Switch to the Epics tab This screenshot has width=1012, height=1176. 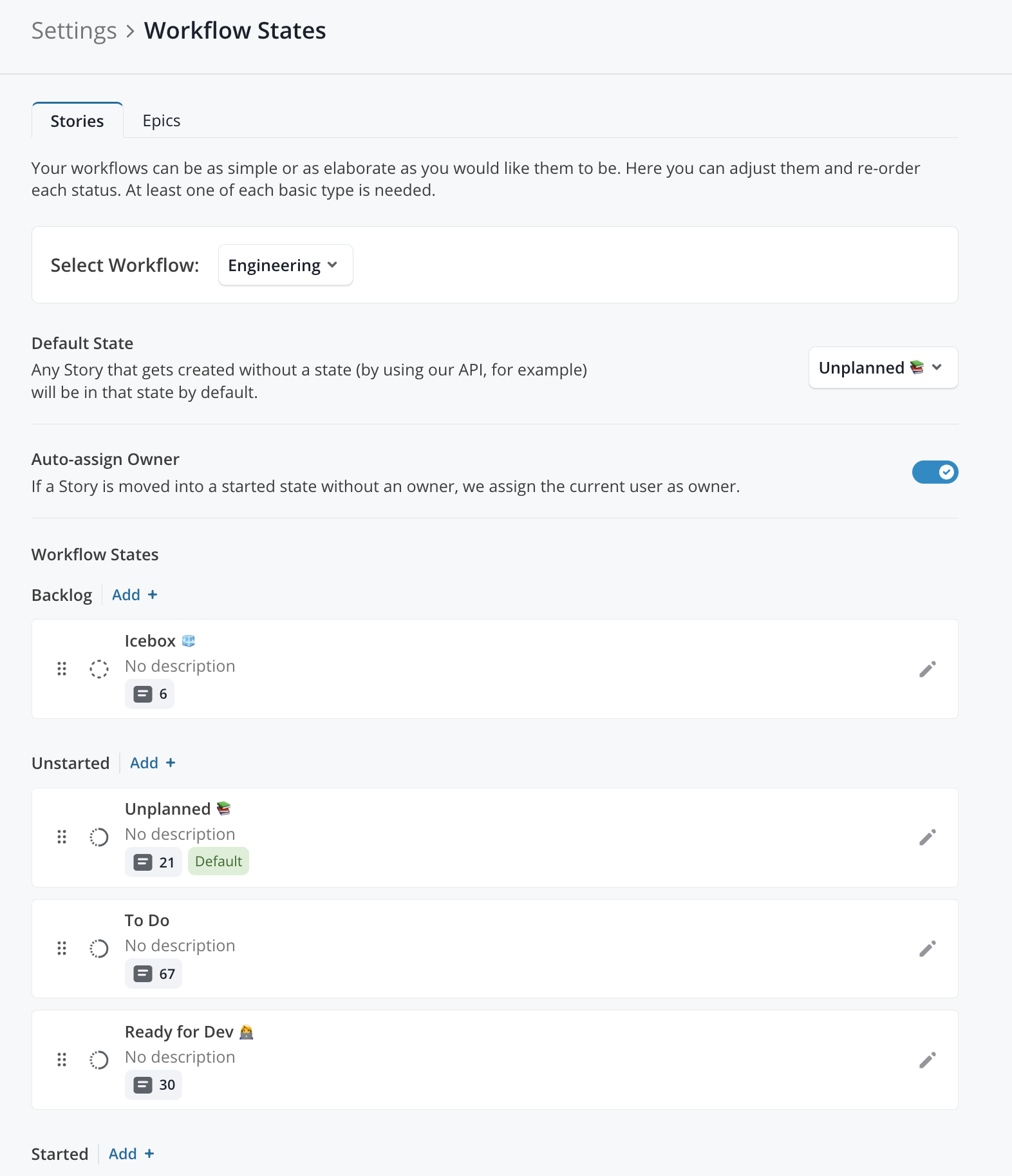tap(162, 121)
